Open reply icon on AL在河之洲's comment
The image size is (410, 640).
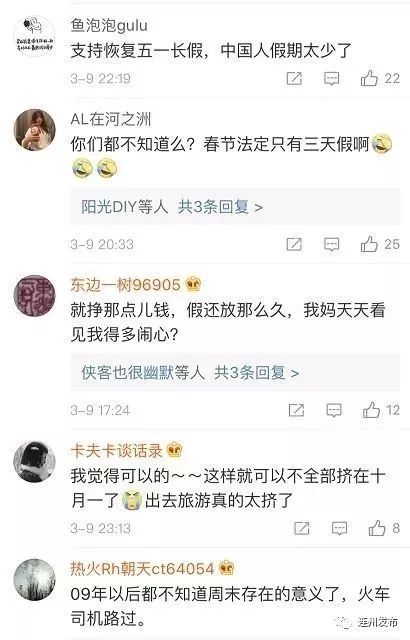click(x=331, y=244)
